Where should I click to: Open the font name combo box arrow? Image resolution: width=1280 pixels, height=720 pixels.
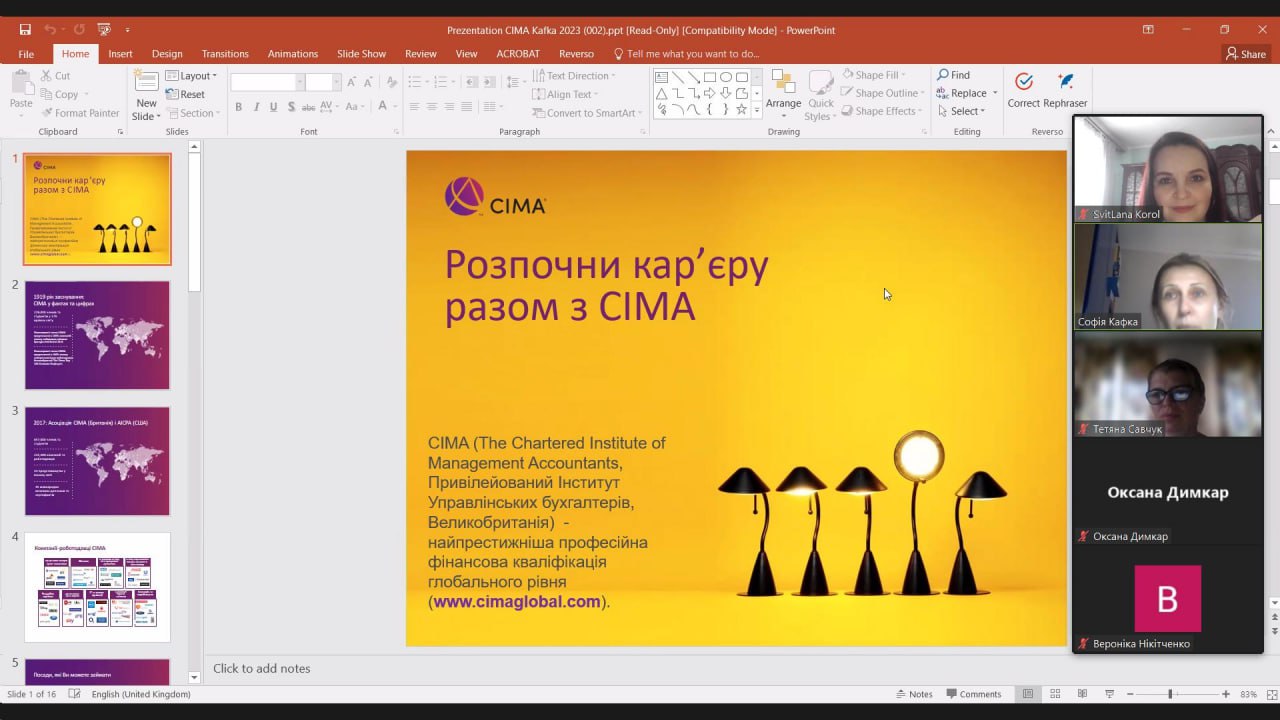click(x=300, y=82)
